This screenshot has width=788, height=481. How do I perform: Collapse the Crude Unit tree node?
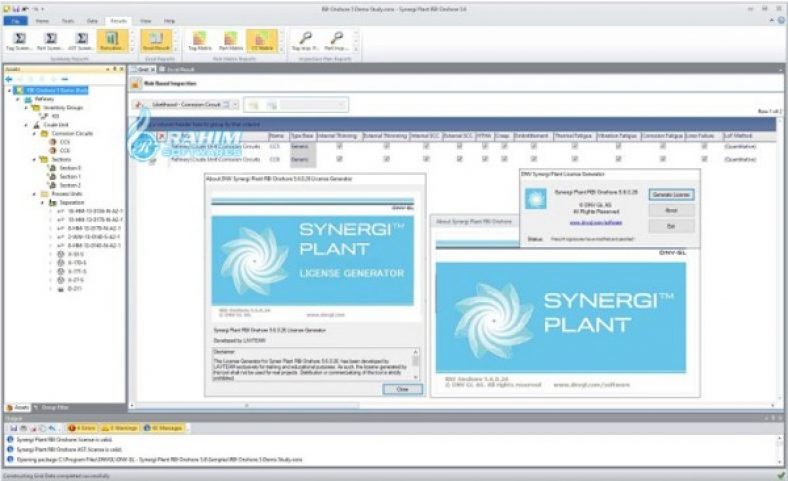pos(26,125)
